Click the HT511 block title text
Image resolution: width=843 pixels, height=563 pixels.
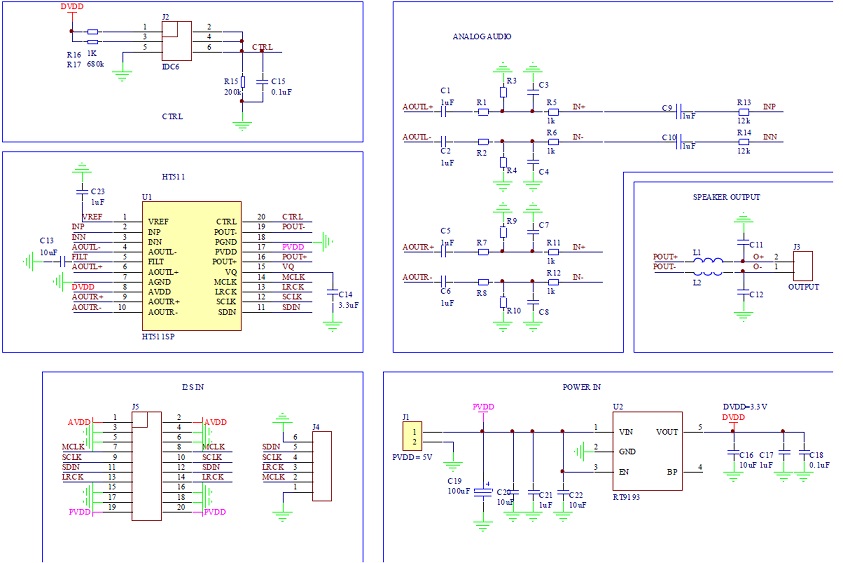click(172, 177)
